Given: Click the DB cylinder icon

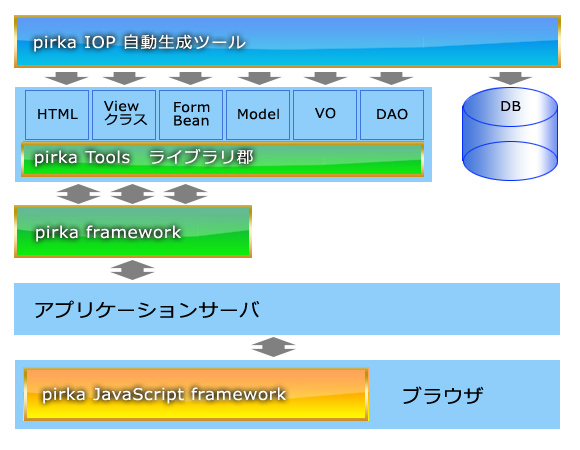Looking at the screenshot, I should 510,134.
